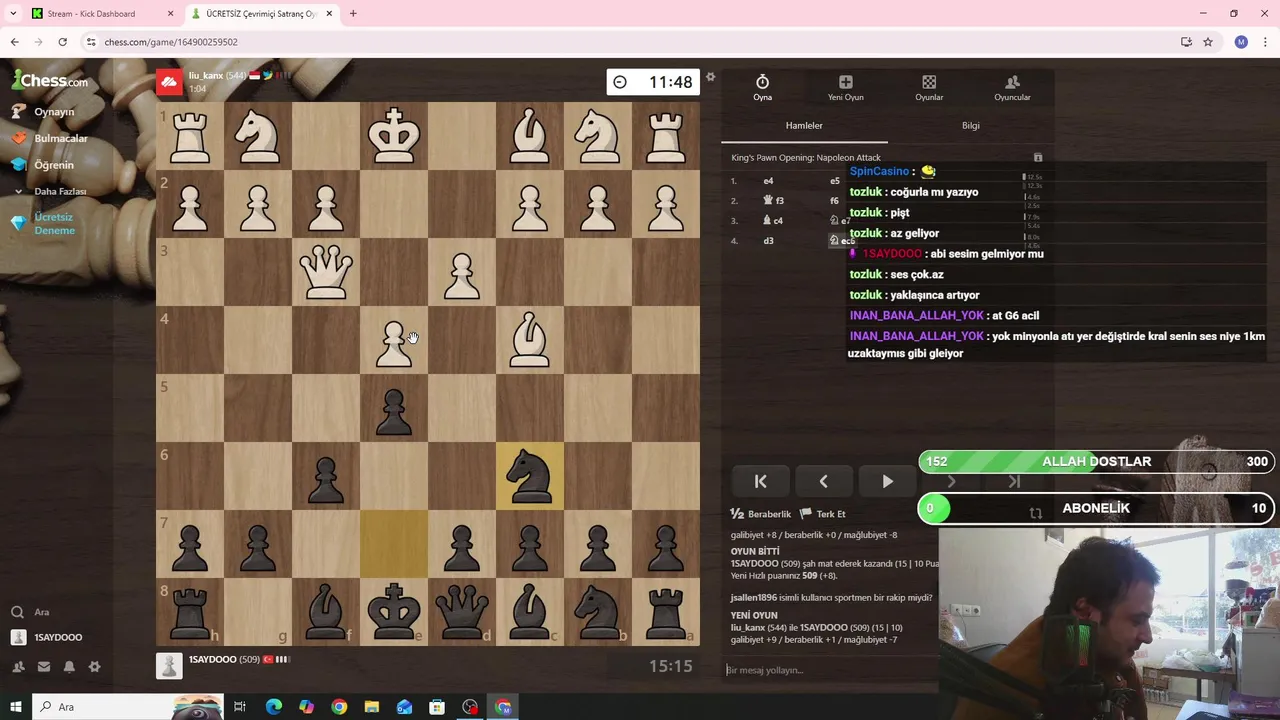Open Microsoft Store from the taskbar
The image size is (1280, 720).
(437, 707)
